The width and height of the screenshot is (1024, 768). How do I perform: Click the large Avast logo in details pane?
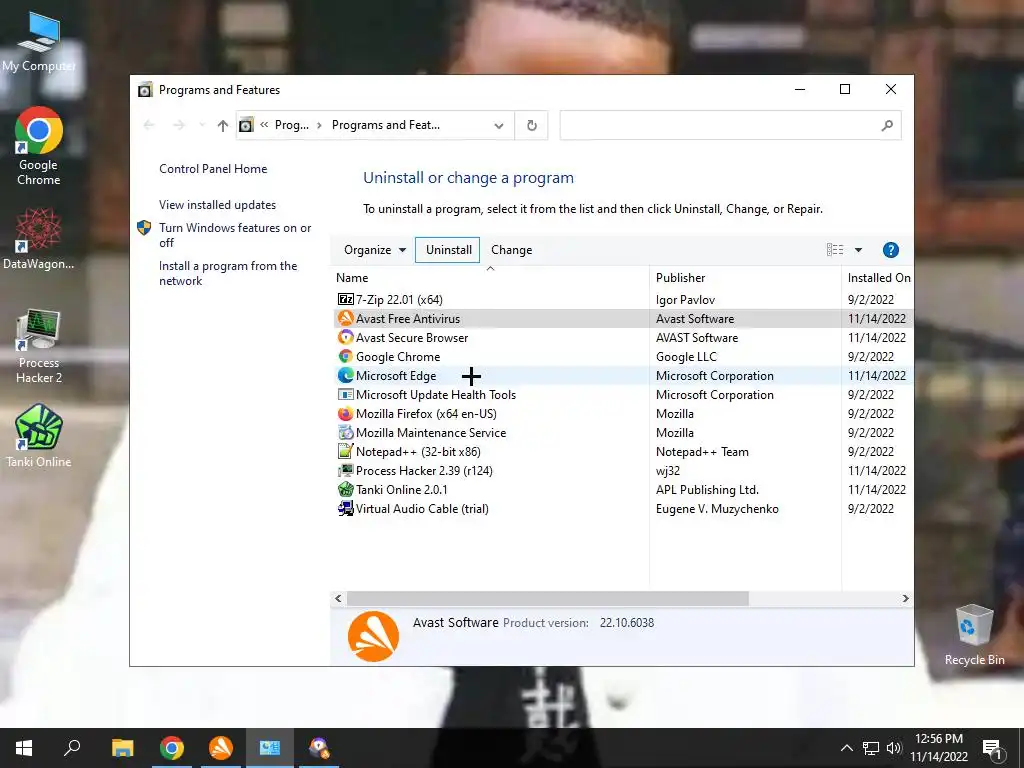(374, 636)
